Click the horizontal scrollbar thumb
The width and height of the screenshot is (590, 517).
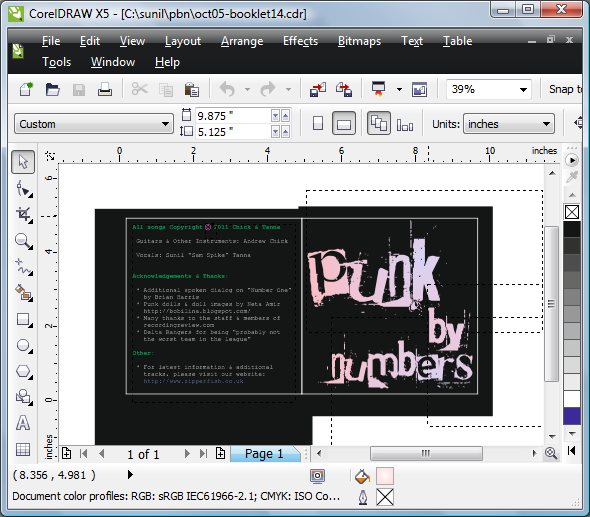(x=426, y=453)
